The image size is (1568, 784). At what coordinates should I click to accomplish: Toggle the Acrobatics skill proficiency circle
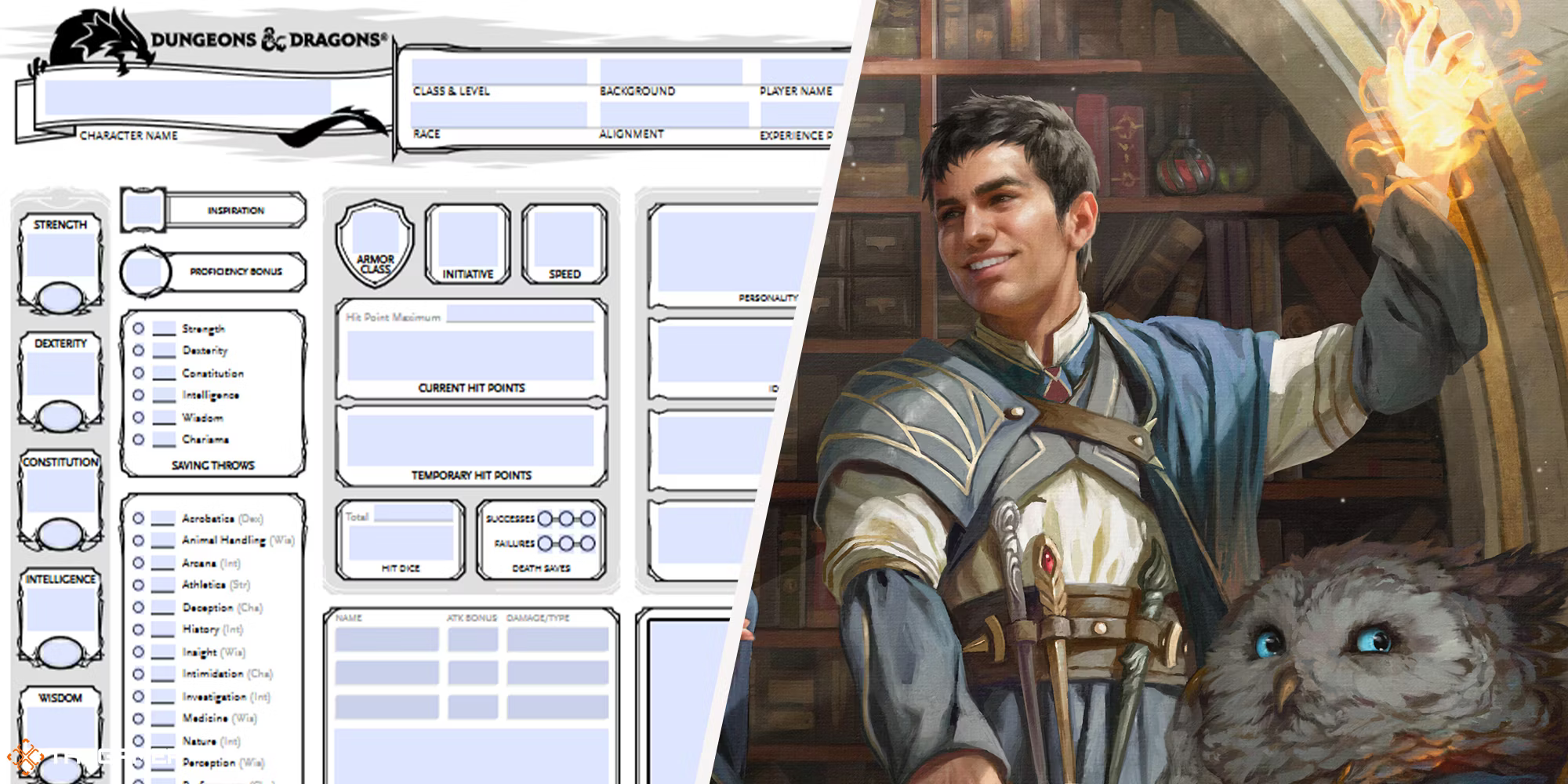[139, 518]
